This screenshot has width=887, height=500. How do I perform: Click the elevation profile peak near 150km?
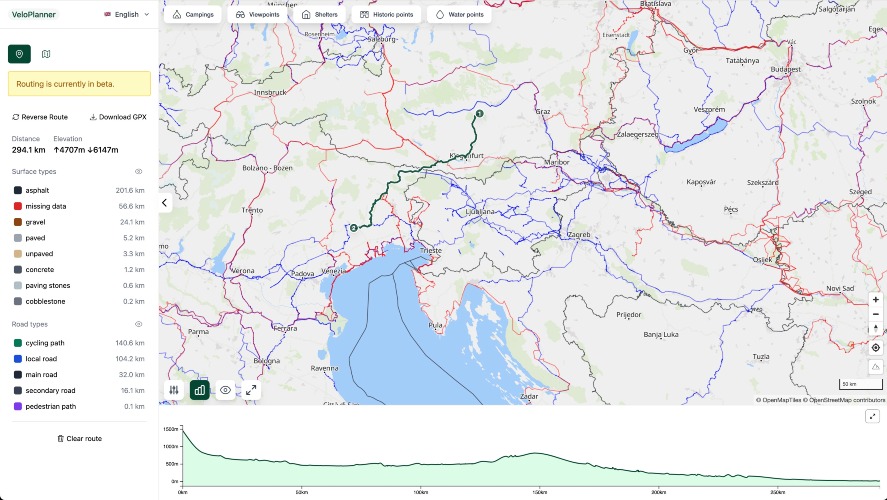(x=536, y=453)
